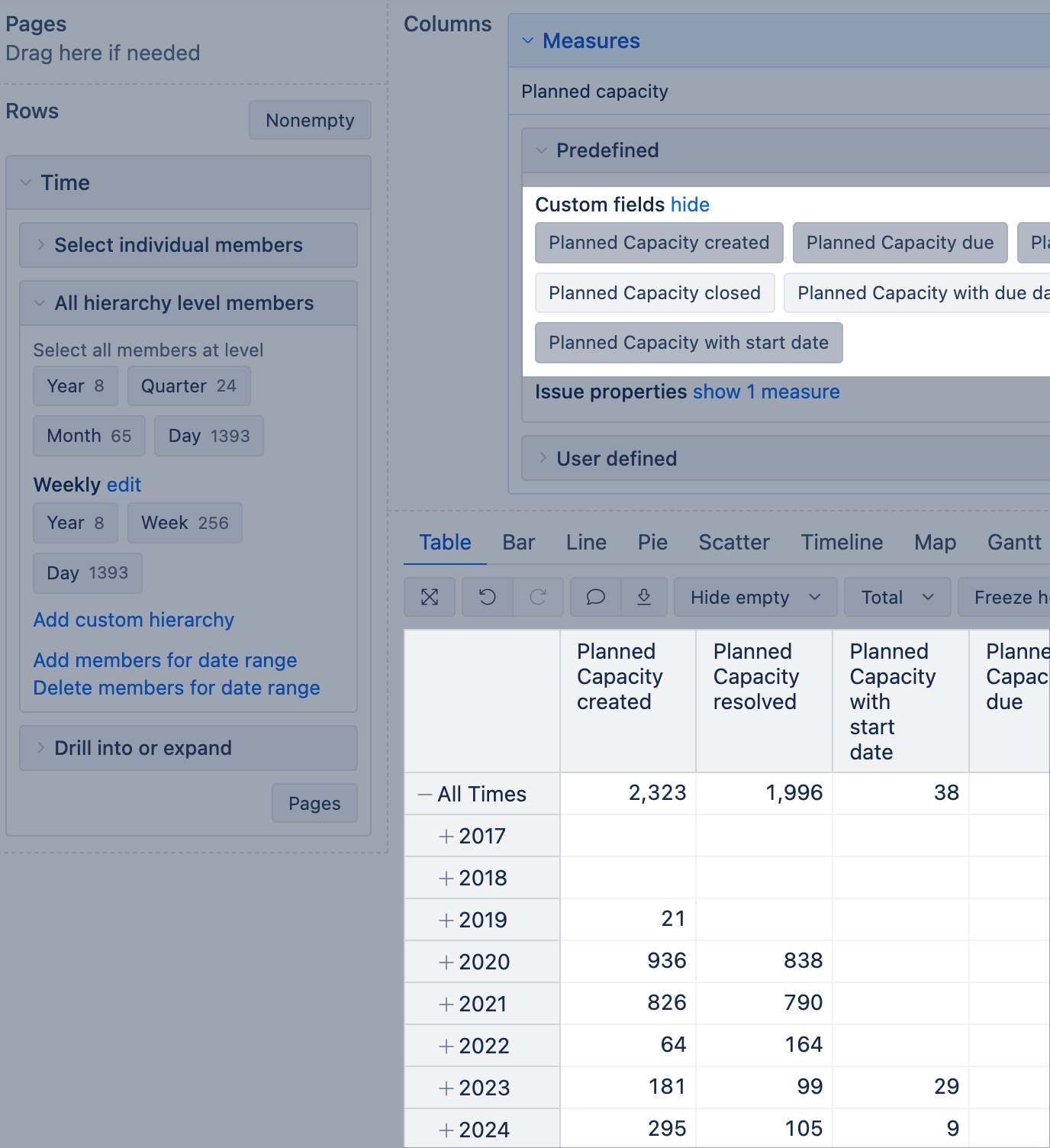Click Add custom hierarchy link

point(134,620)
